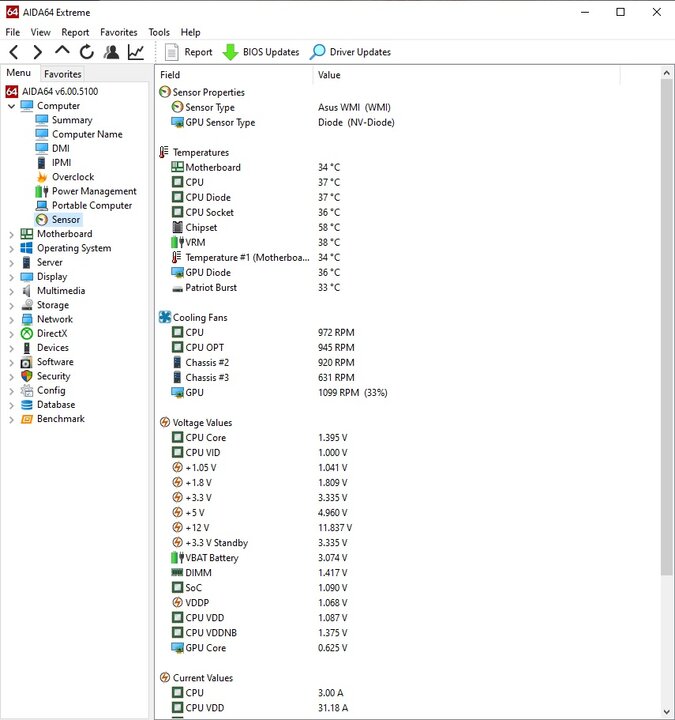The height and width of the screenshot is (720, 675).
Task: Open the Portable Computer laptop icon item
Action: (42, 205)
